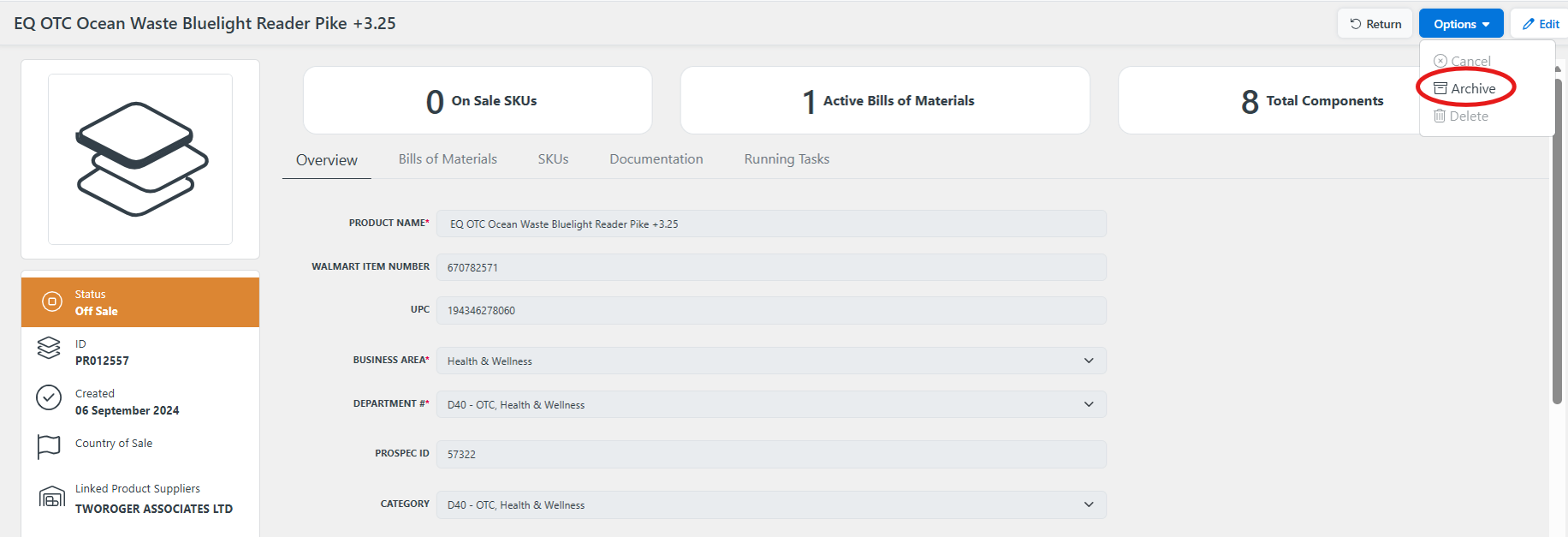This screenshot has width=1568, height=537.
Task: Expand the Category dropdown
Action: pyautogui.click(x=771, y=504)
